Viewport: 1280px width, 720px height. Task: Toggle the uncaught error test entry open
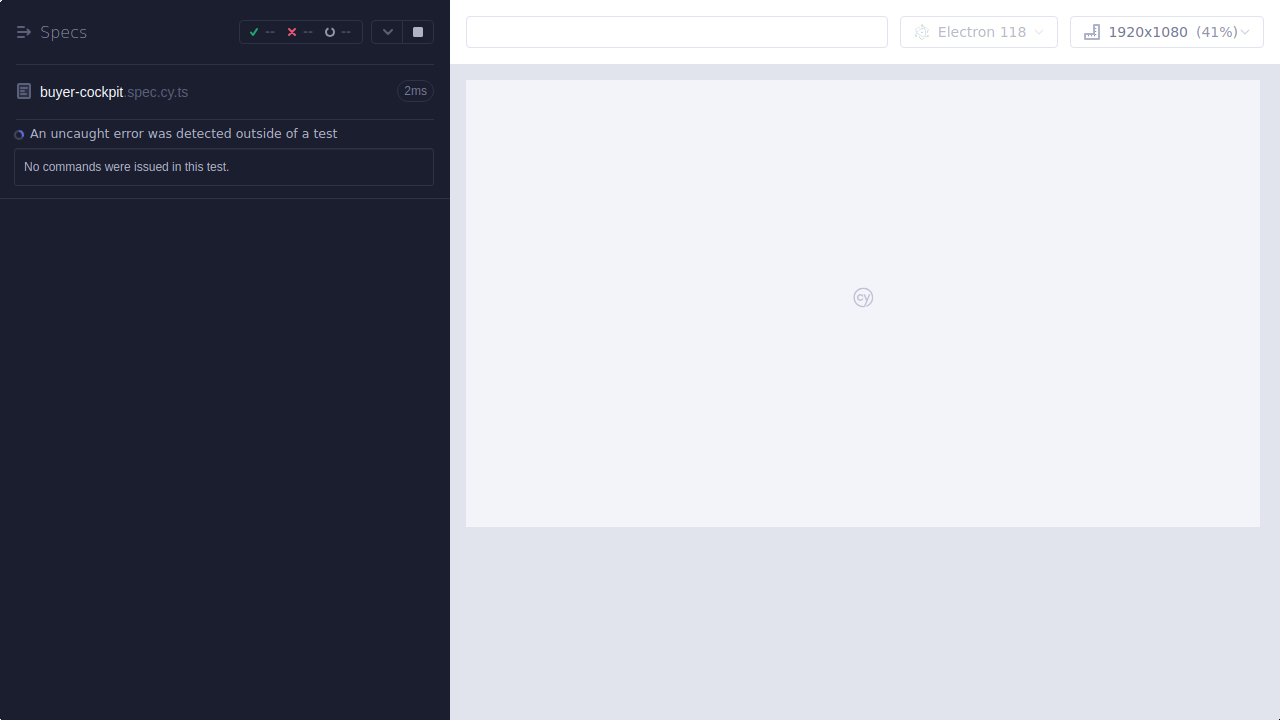tap(183, 133)
